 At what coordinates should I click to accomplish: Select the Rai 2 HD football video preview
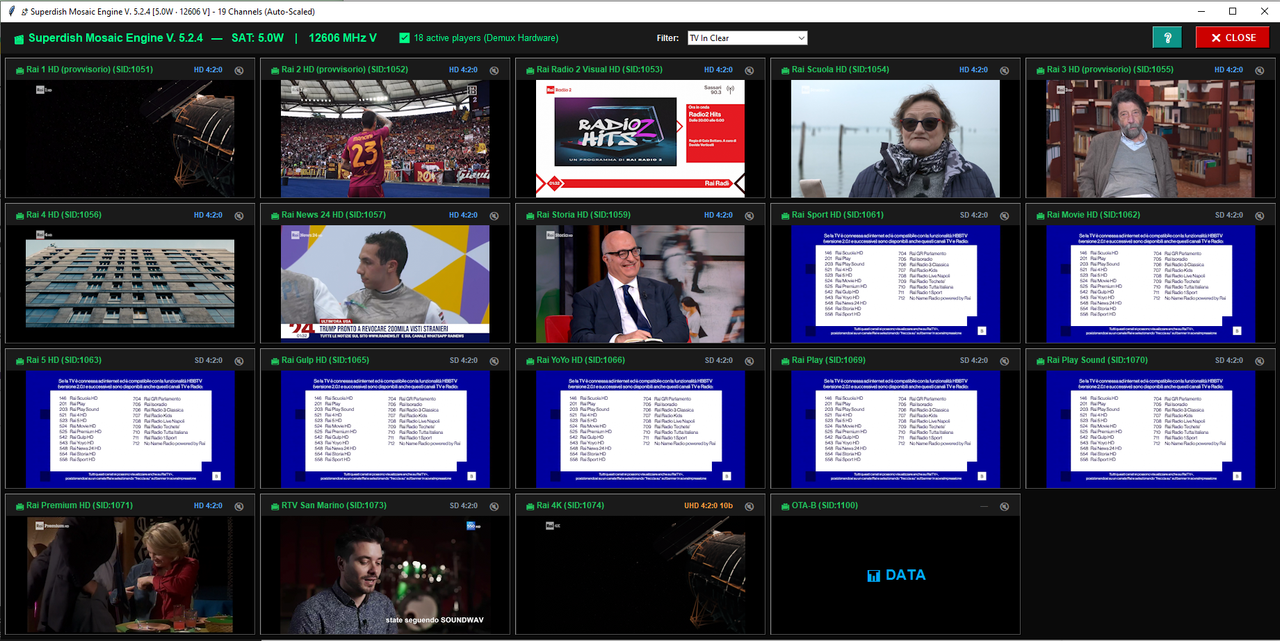[x=385, y=139]
